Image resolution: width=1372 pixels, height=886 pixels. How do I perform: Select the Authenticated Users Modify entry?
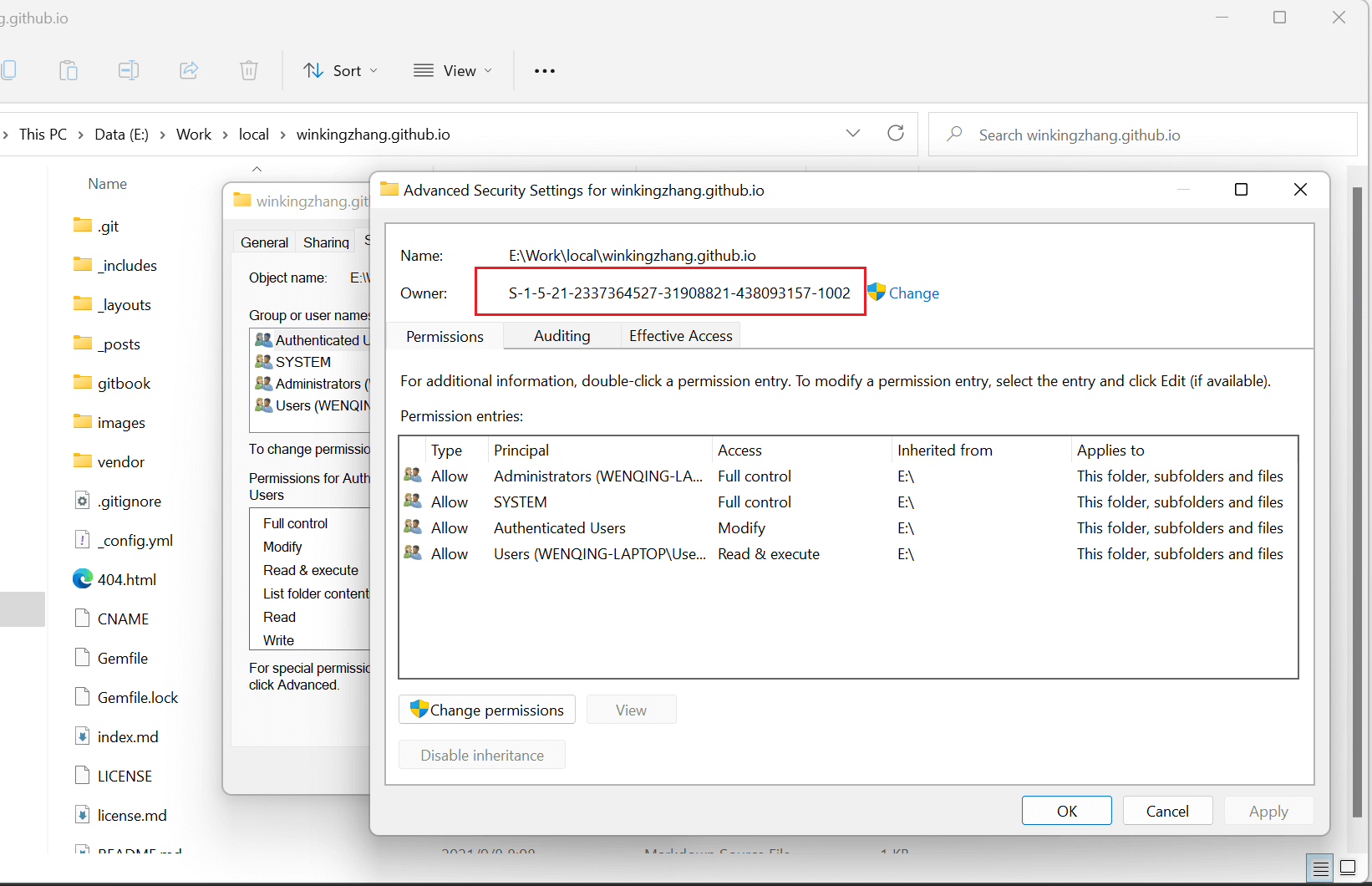click(x=848, y=527)
